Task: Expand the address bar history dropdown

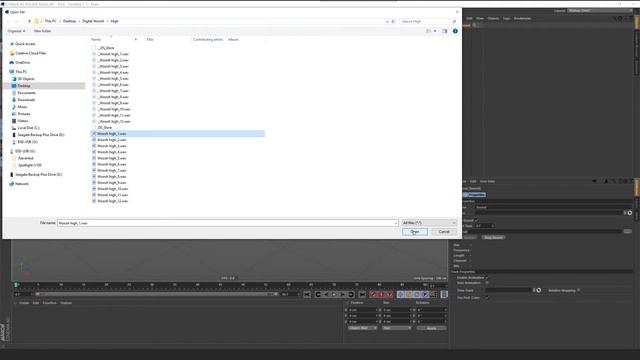Action: pyautogui.click(x=387, y=21)
